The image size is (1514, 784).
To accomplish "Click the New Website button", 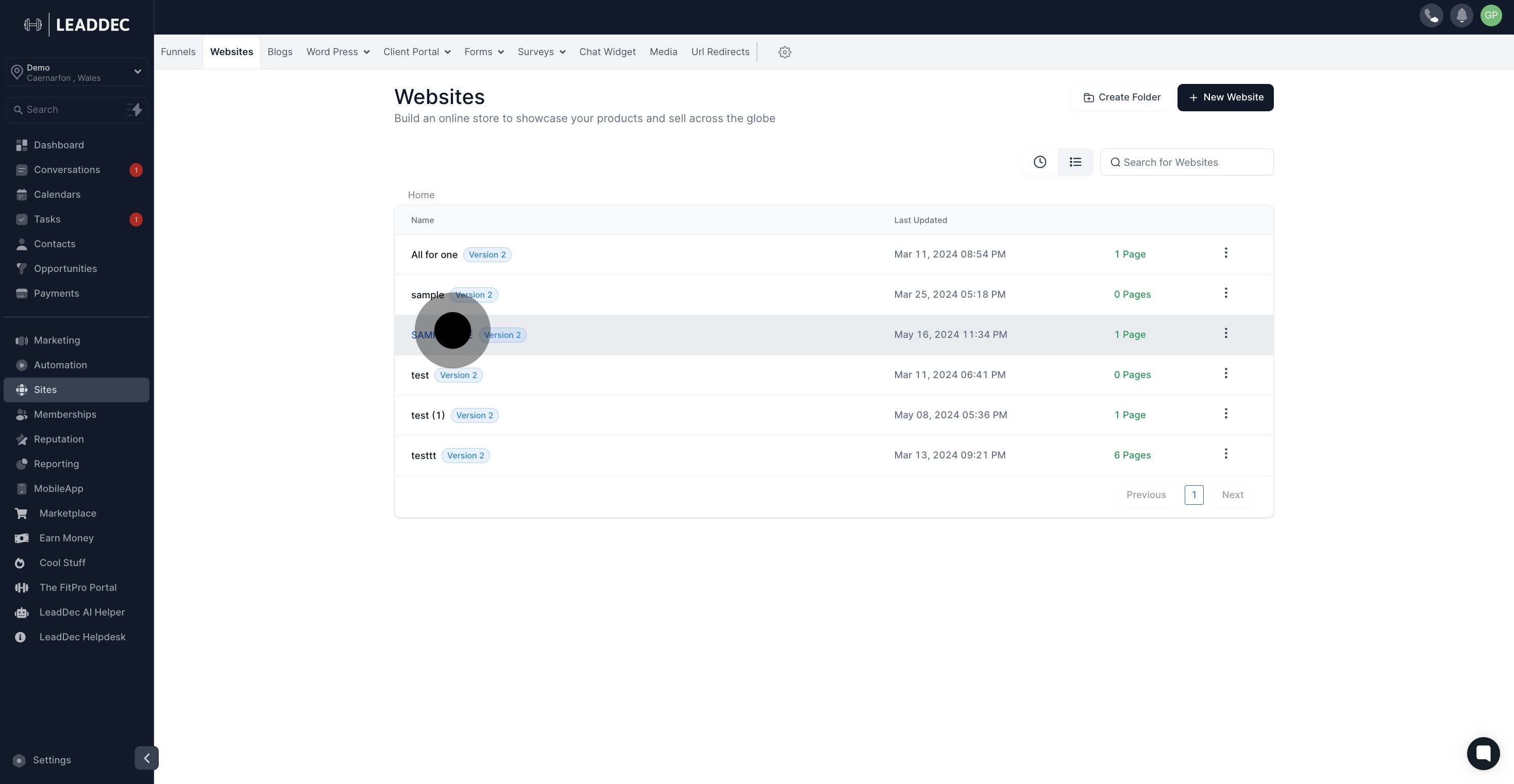I will tap(1225, 97).
